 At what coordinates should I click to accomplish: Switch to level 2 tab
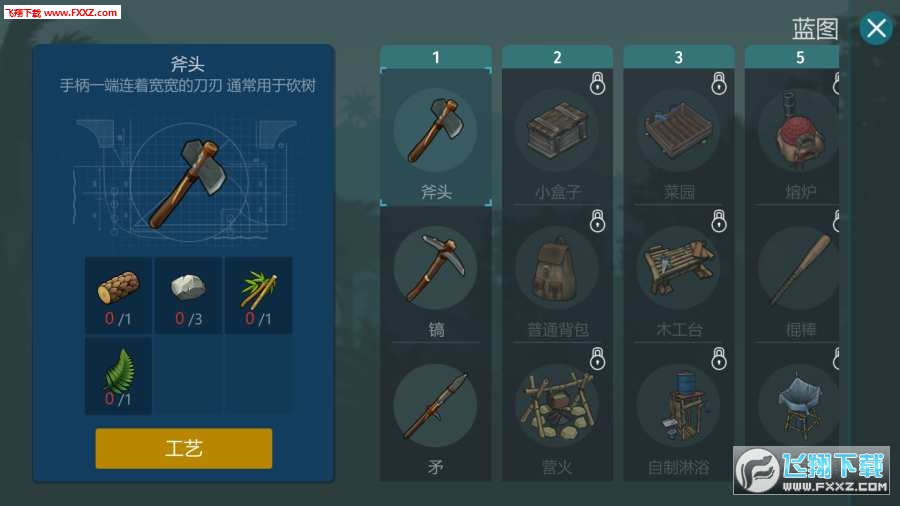coord(557,57)
